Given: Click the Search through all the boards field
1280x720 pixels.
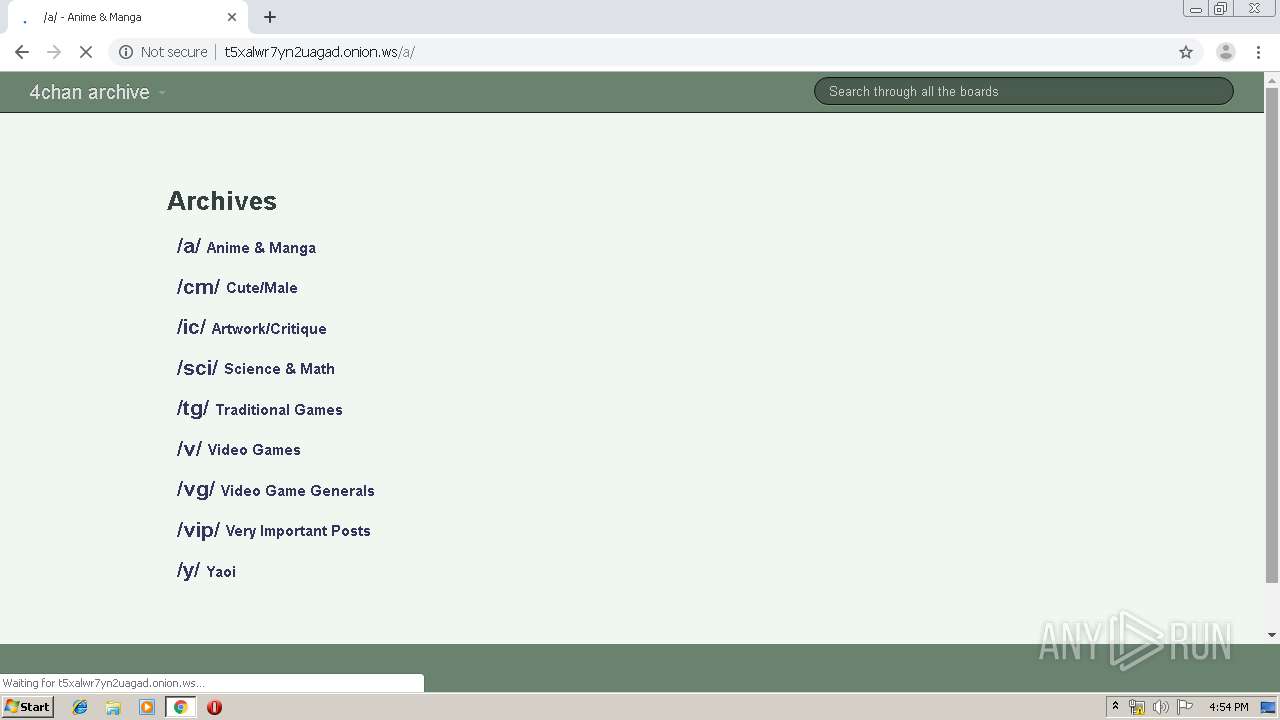Looking at the screenshot, I should coord(1024,91).
